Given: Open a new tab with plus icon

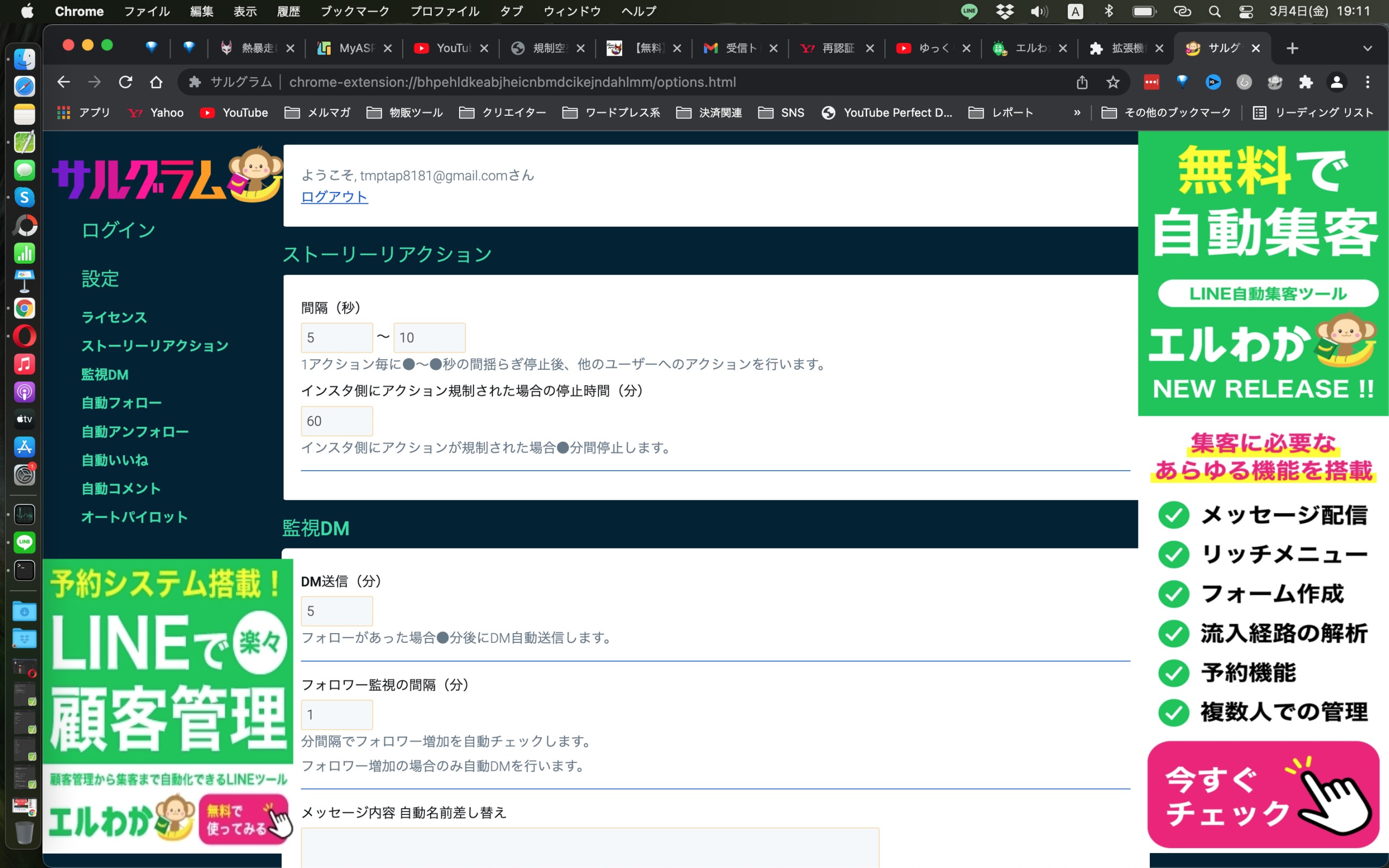Looking at the screenshot, I should click(x=1292, y=48).
